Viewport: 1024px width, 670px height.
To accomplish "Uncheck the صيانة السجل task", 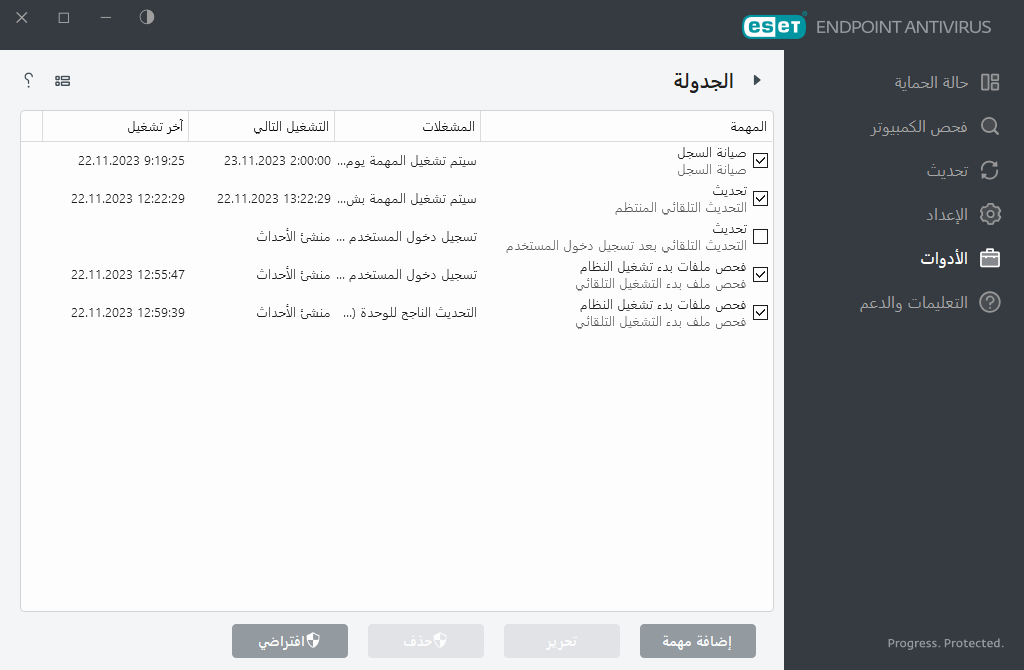I will 760,161.
